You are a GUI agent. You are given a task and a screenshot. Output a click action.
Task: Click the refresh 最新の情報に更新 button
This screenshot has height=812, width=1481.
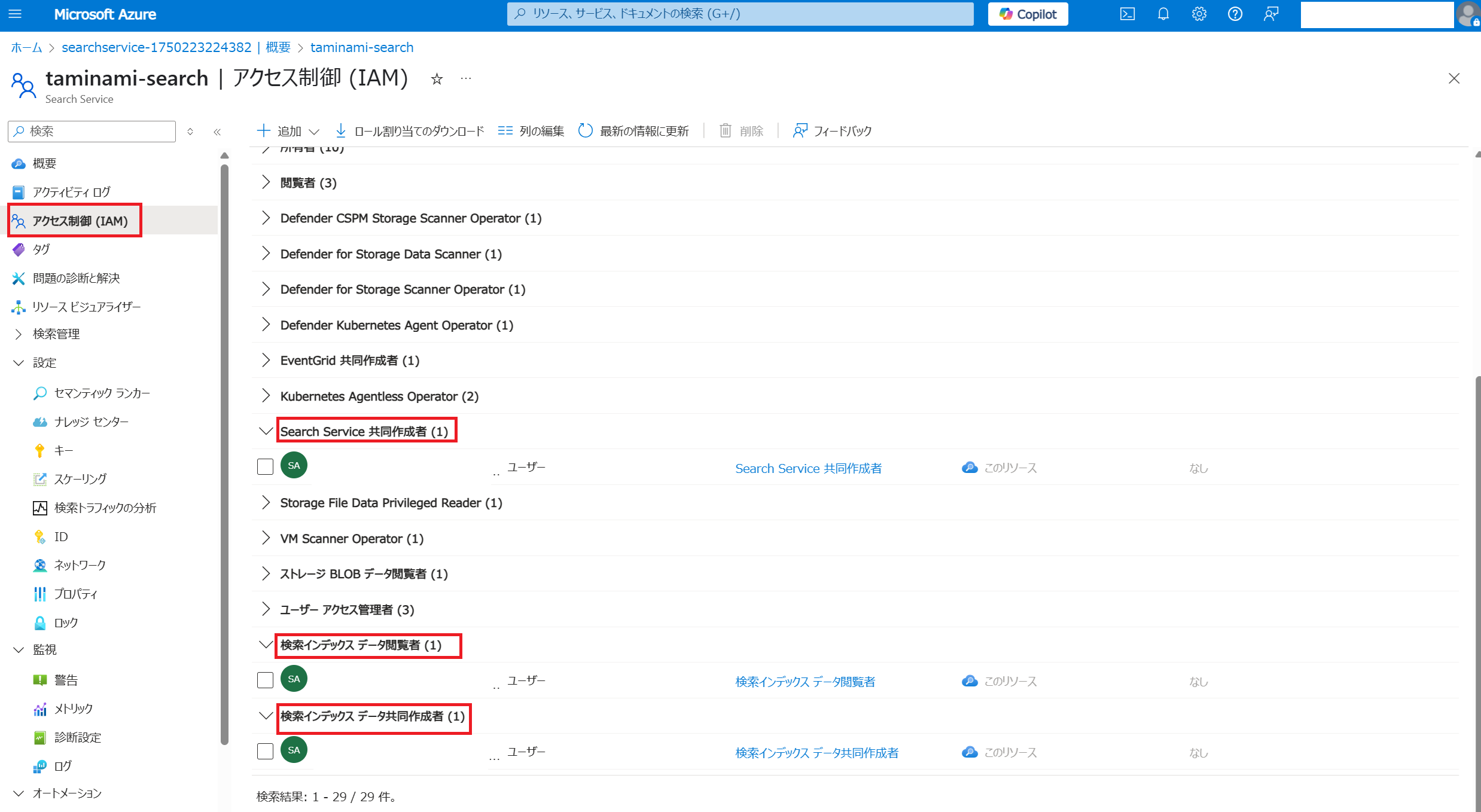pos(633,131)
